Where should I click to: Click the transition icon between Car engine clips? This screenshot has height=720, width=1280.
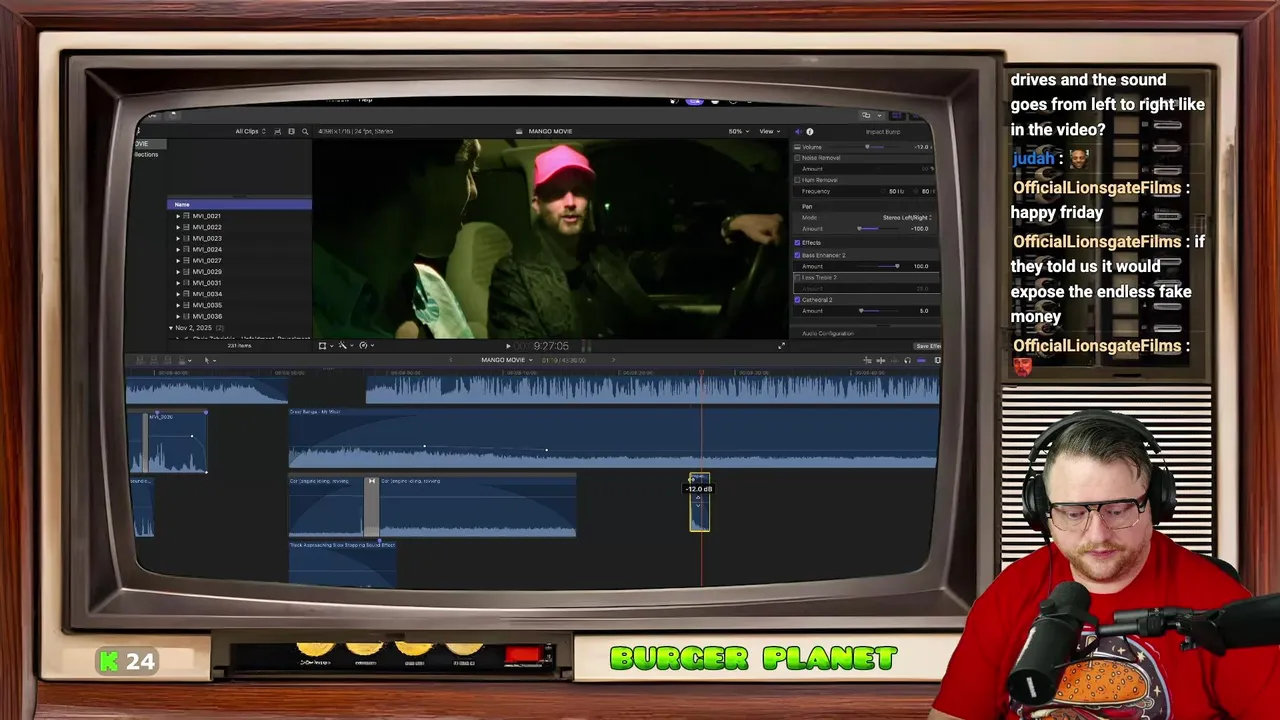pos(372,481)
